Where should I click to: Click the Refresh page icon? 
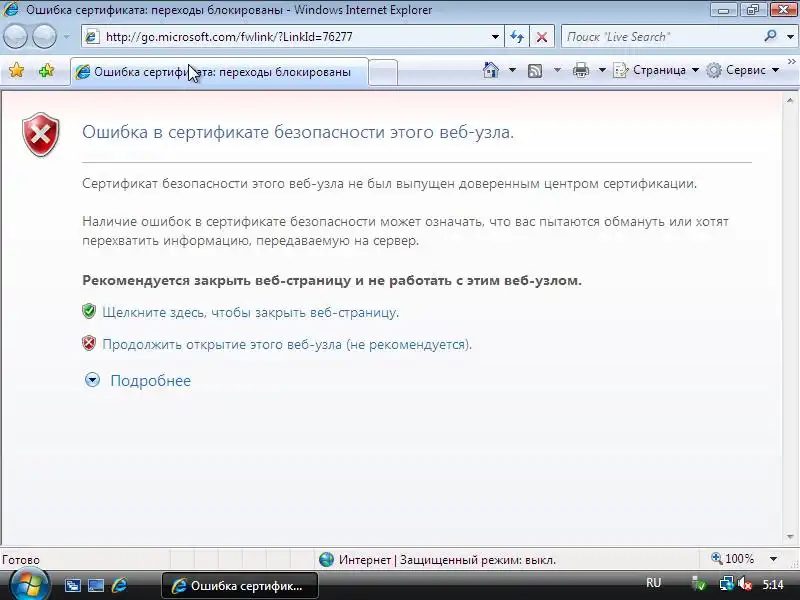pos(517,37)
